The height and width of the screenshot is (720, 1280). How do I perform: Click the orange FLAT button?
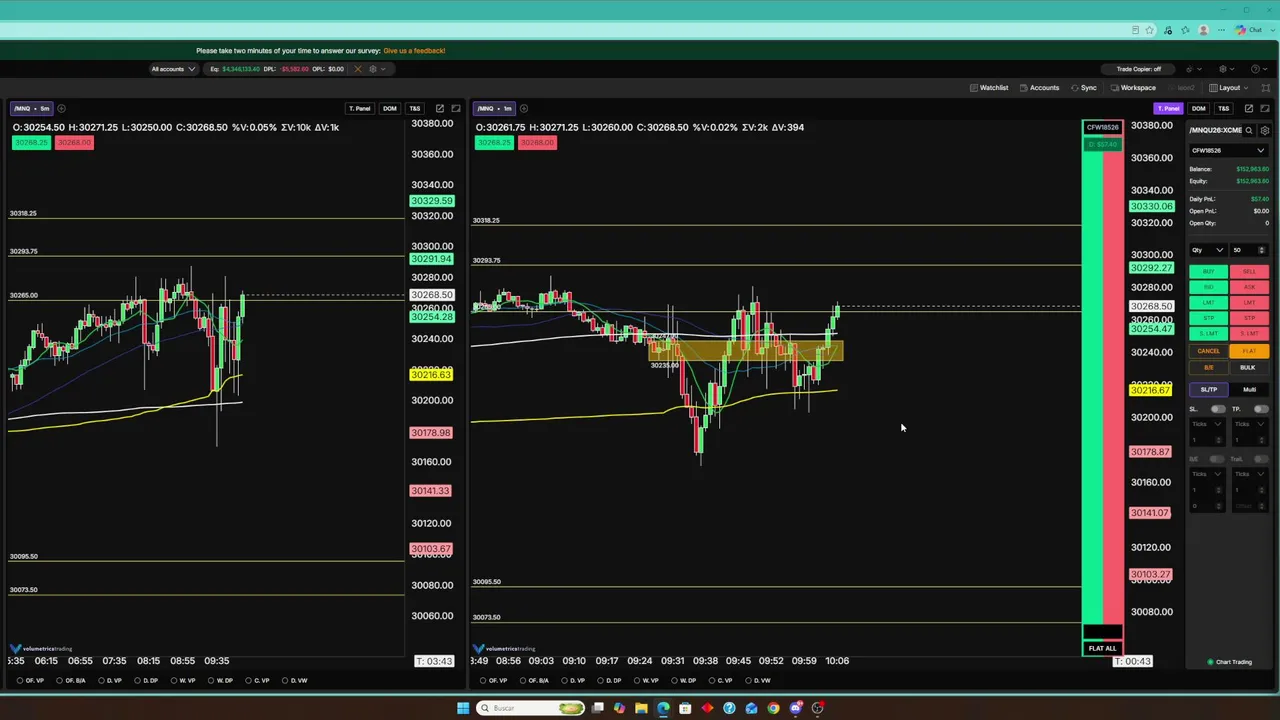[x=1249, y=351]
